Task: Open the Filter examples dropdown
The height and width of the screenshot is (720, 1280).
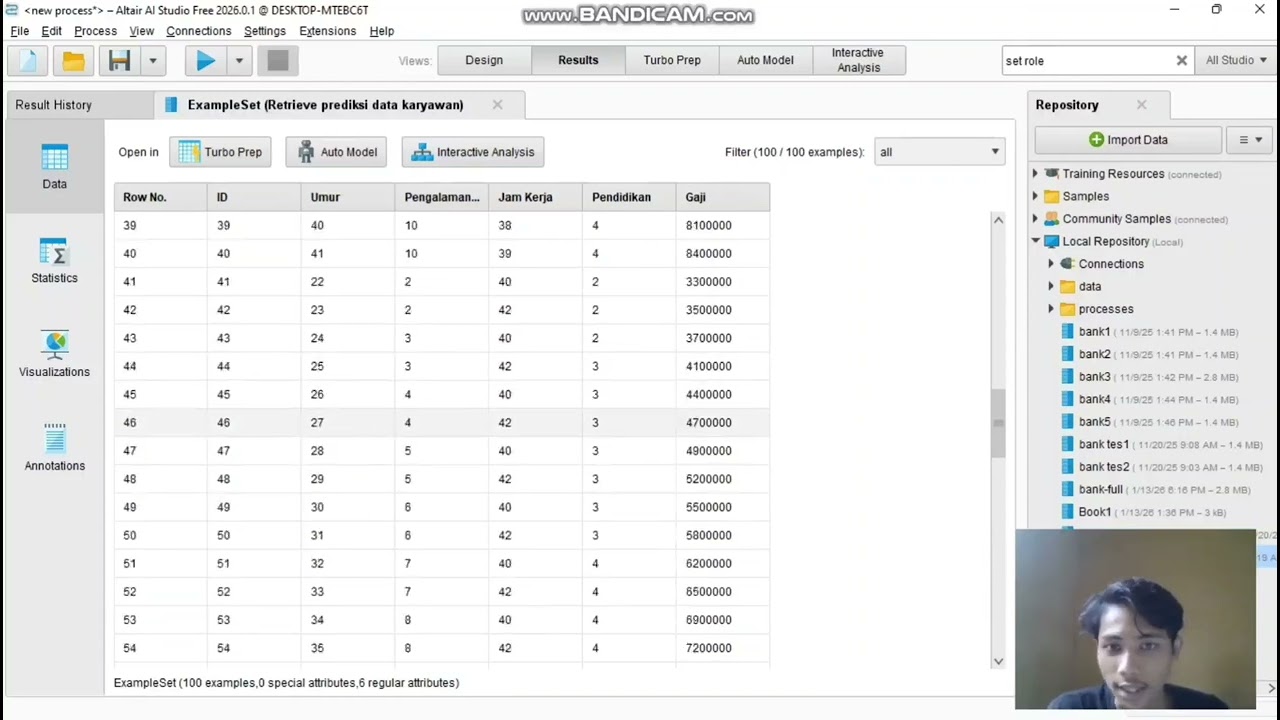Action: [938, 152]
